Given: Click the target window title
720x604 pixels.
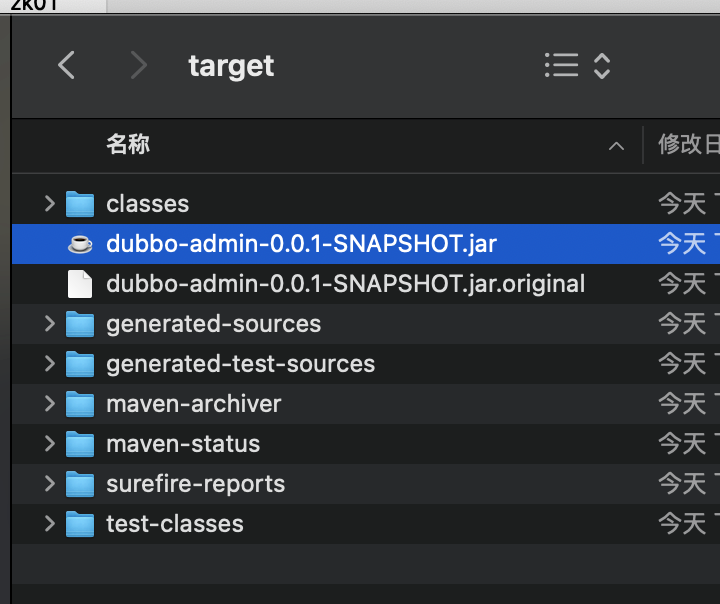Looking at the screenshot, I should coord(231,66).
